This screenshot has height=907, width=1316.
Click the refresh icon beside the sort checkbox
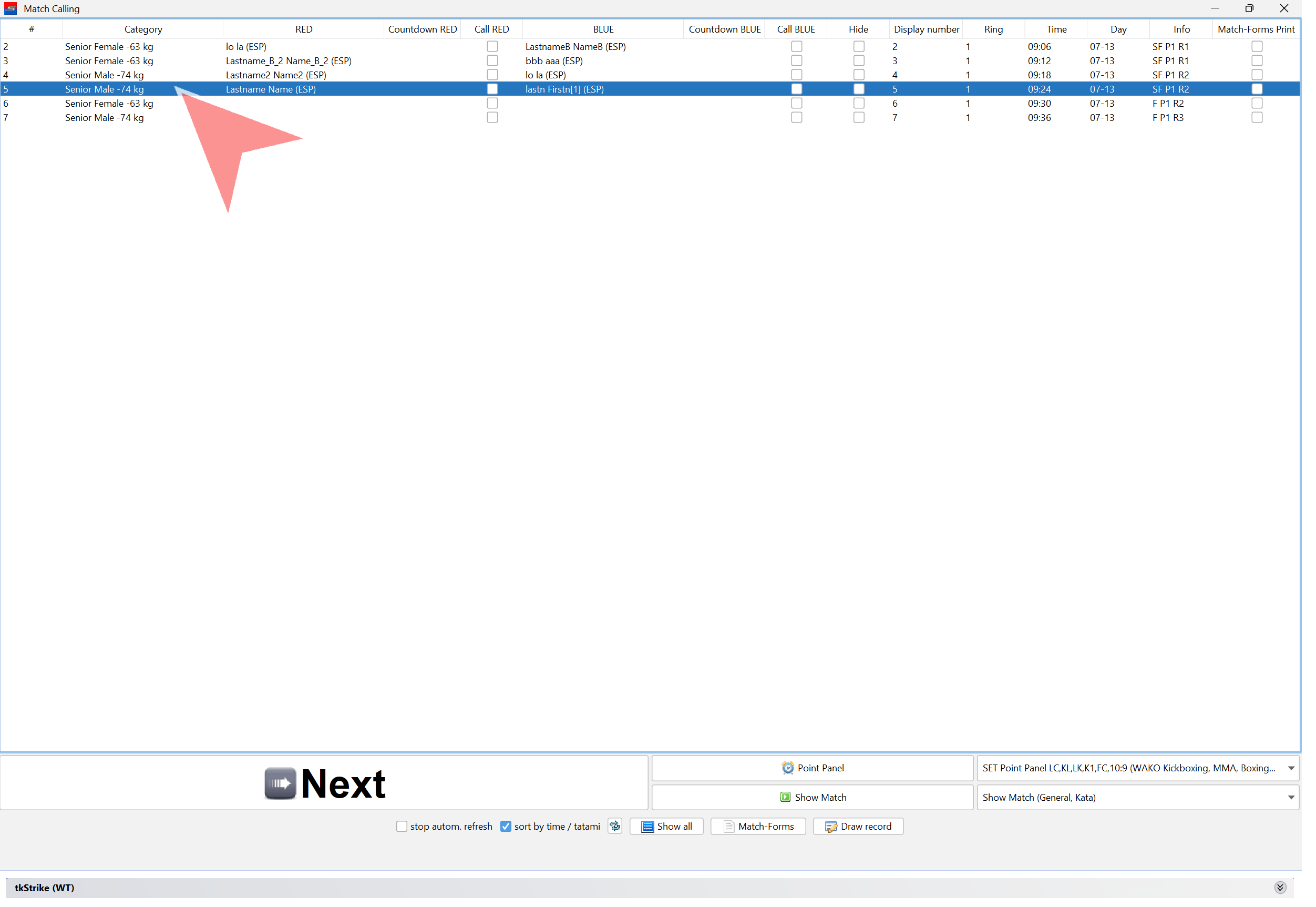[614, 826]
